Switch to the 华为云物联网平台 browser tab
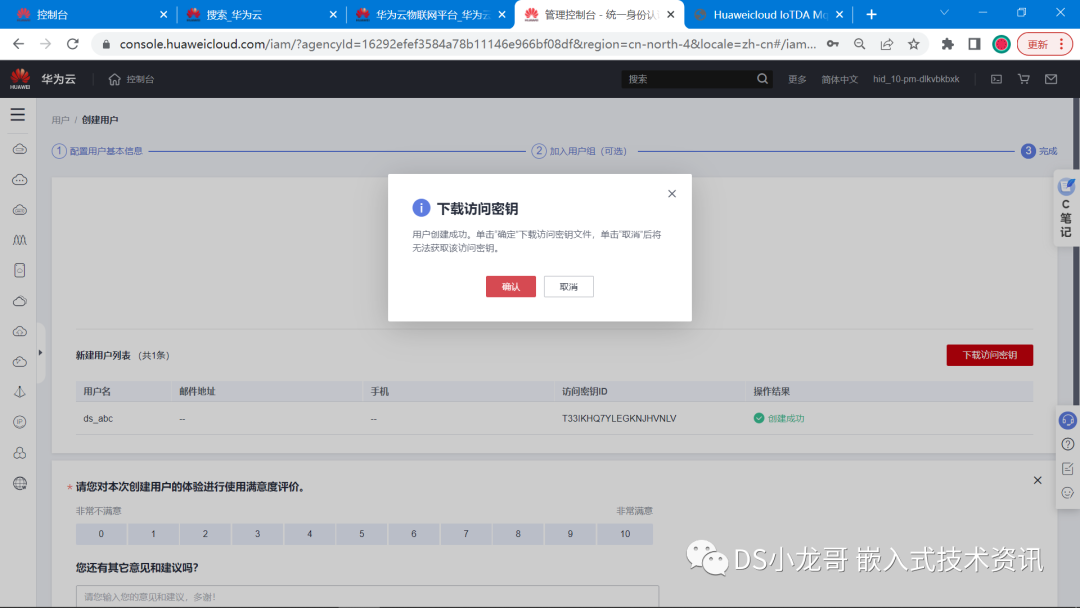Image resolution: width=1080 pixels, height=608 pixels. (x=425, y=14)
